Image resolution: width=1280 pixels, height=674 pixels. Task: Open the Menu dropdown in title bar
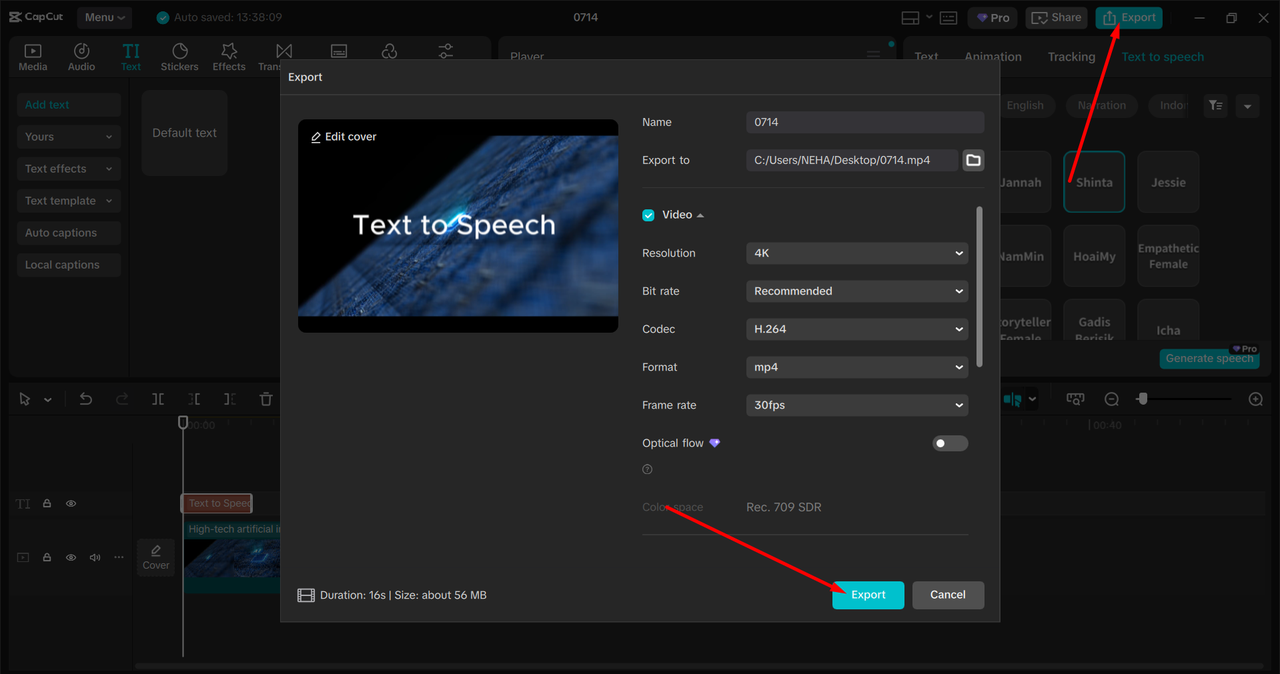coord(104,18)
